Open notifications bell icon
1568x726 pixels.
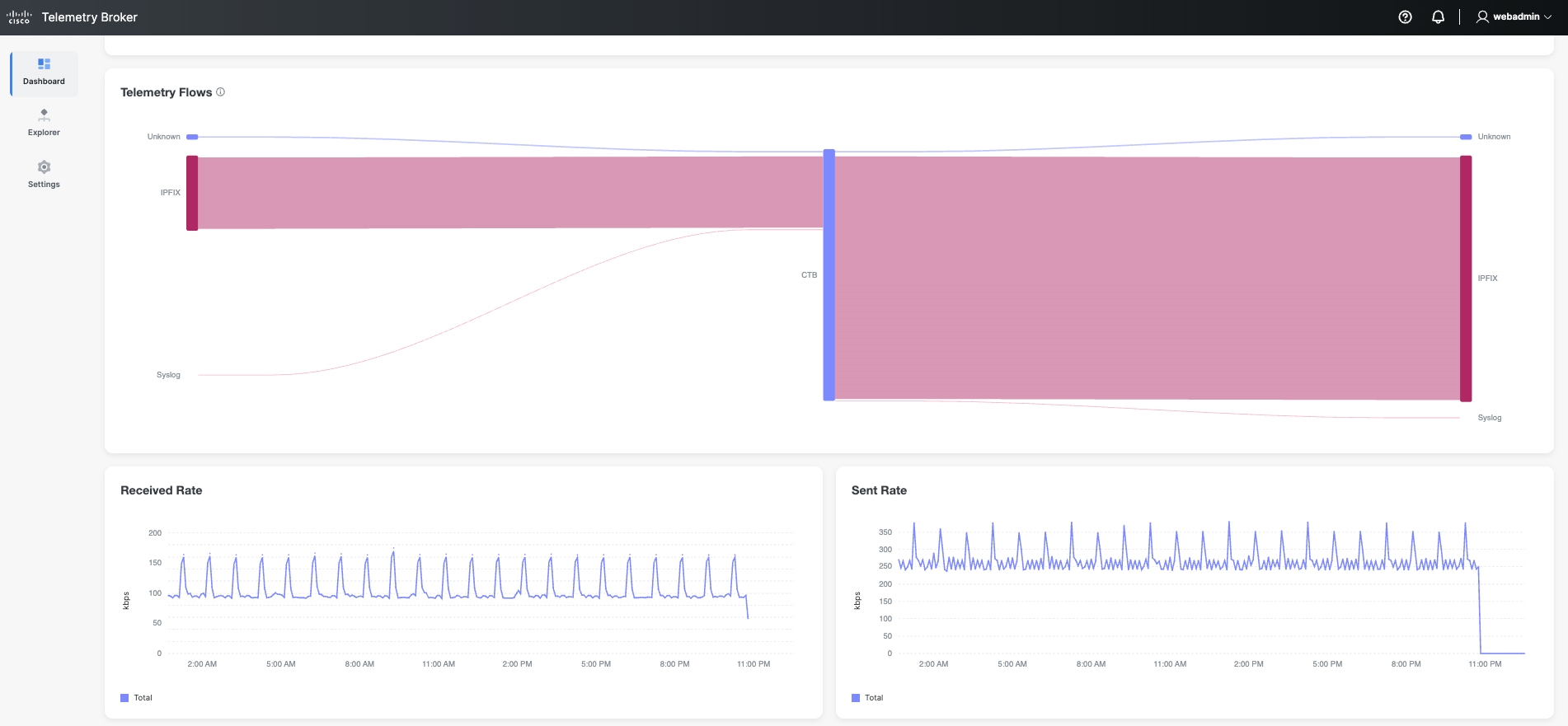click(1439, 17)
